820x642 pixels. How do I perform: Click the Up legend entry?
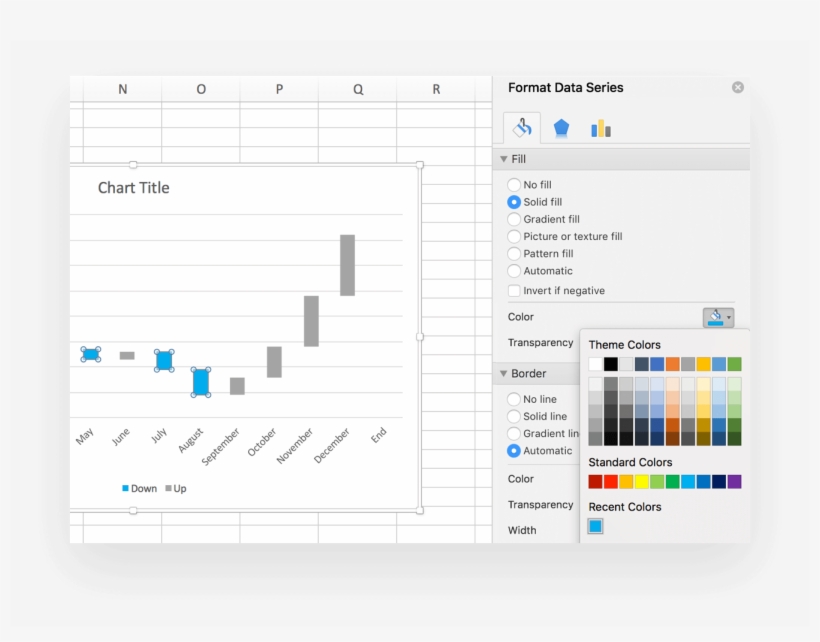click(x=176, y=488)
